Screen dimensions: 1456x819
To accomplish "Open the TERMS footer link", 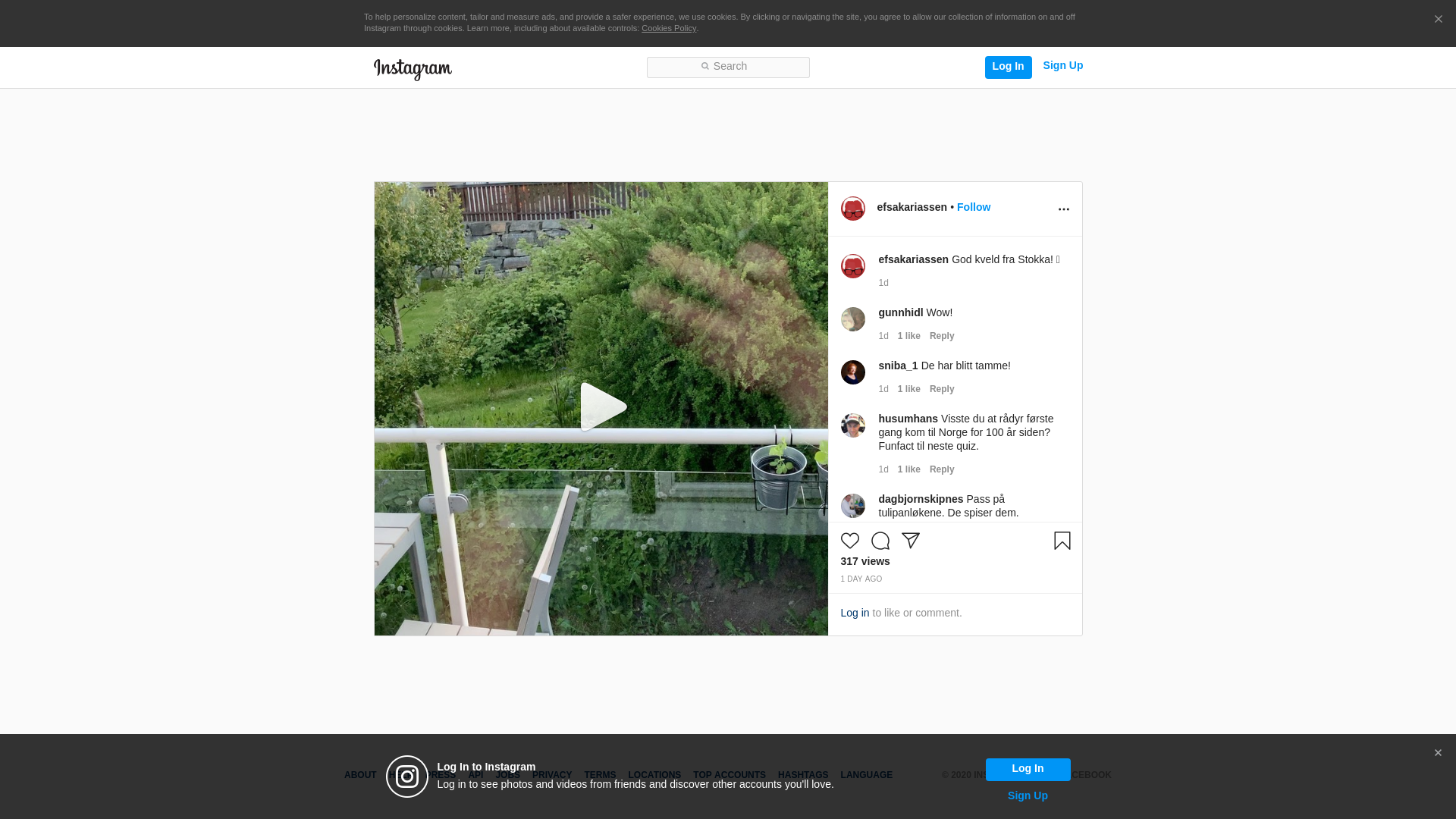I will point(600,776).
